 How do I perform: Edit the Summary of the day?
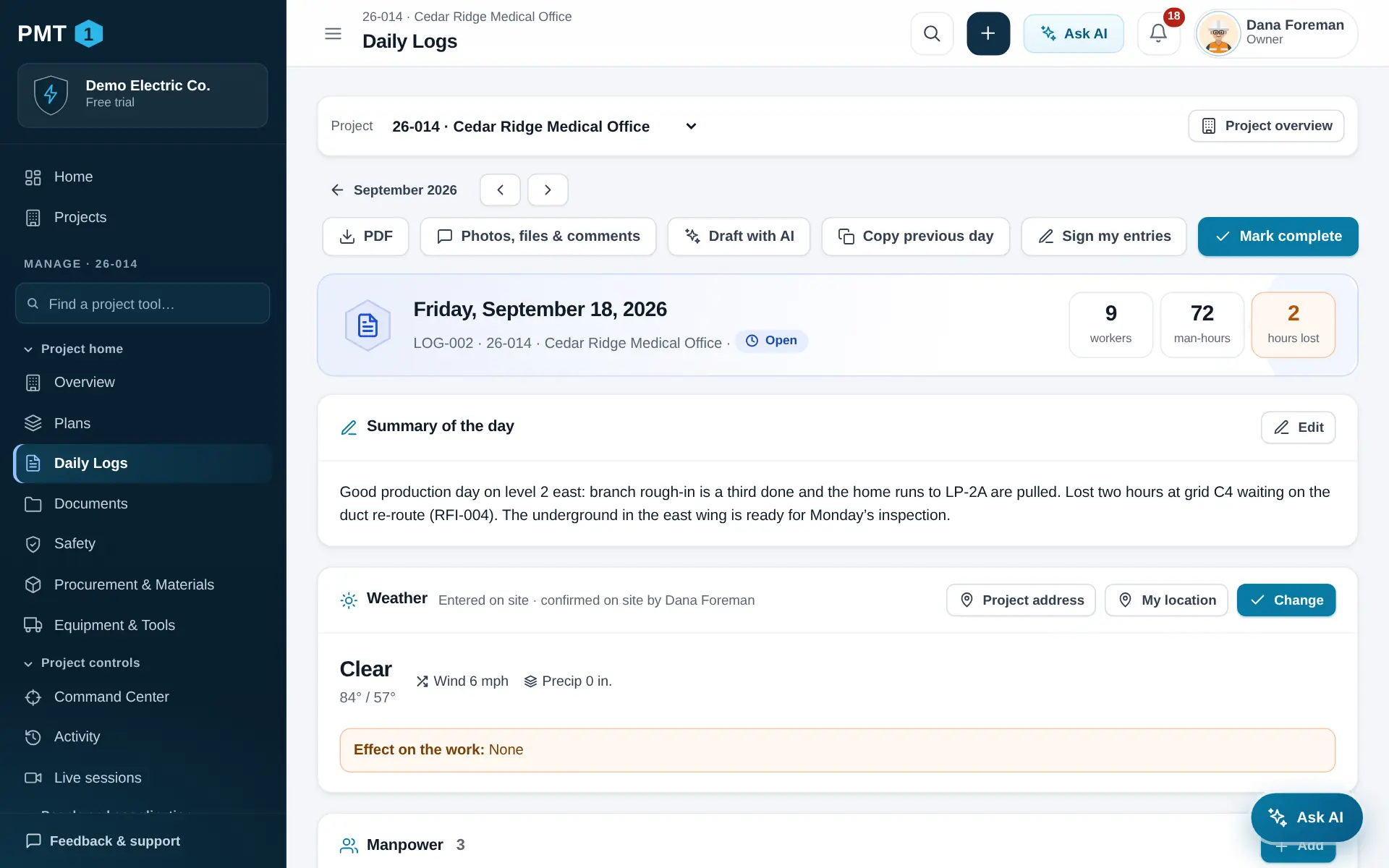point(1299,427)
